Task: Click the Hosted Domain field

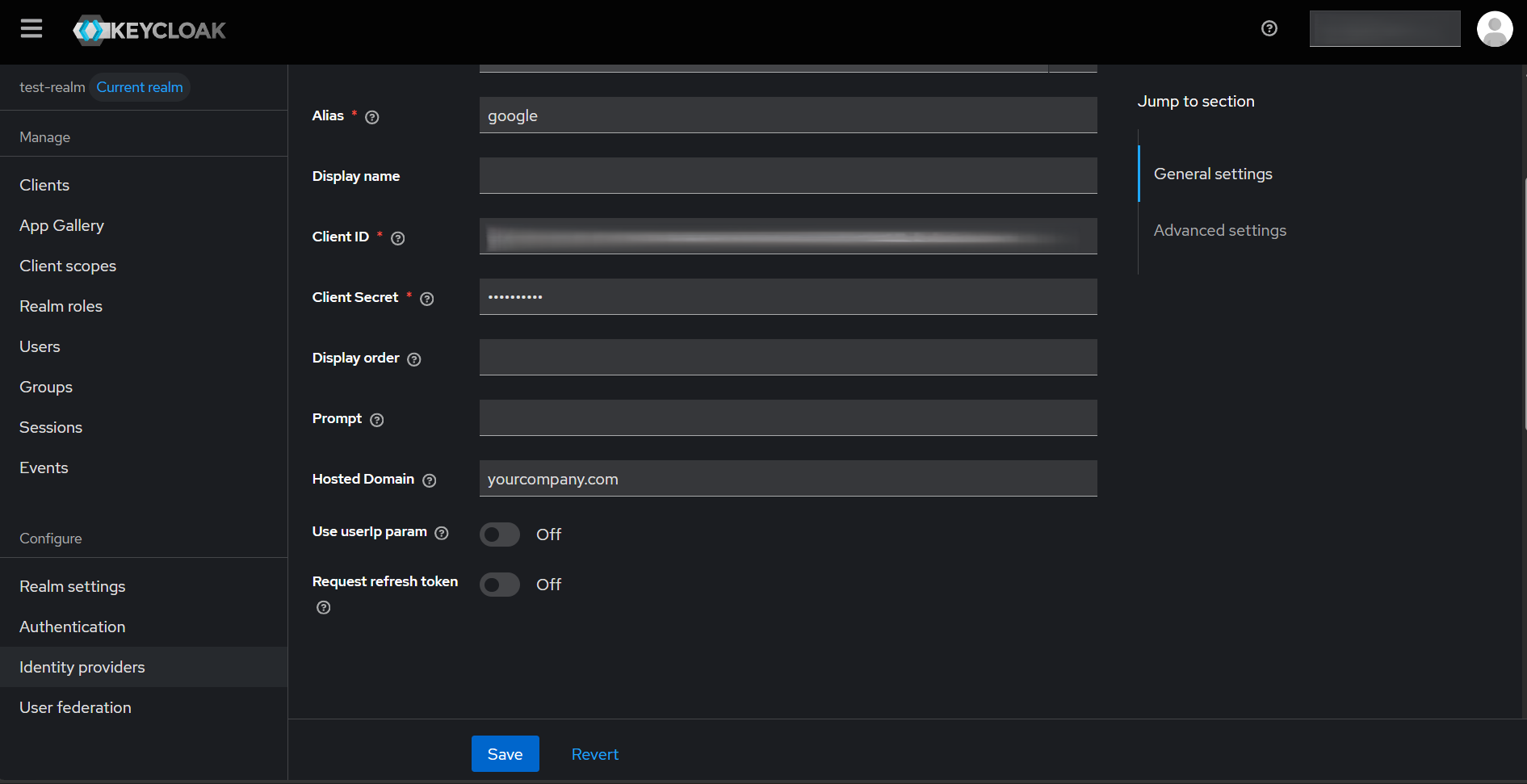Action: pyautogui.click(x=788, y=479)
